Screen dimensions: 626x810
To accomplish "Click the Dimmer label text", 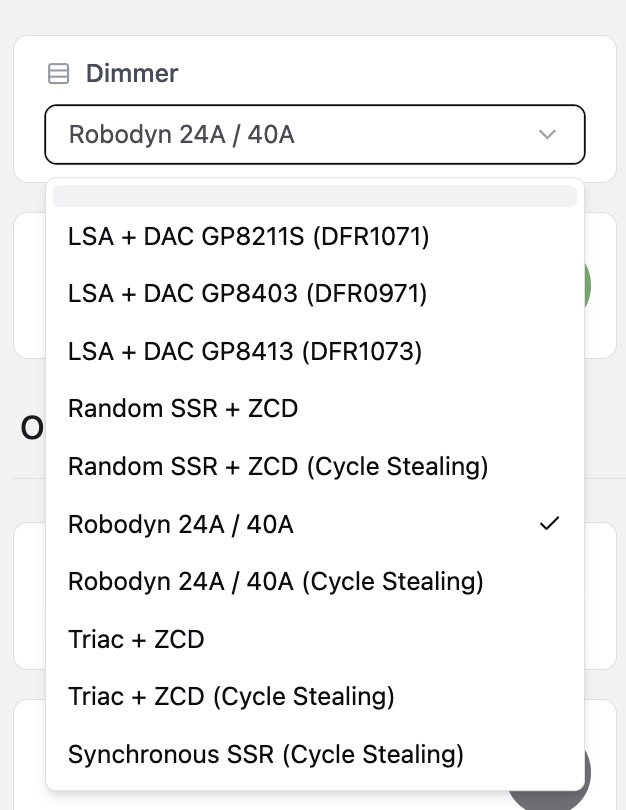I will [132, 73].
